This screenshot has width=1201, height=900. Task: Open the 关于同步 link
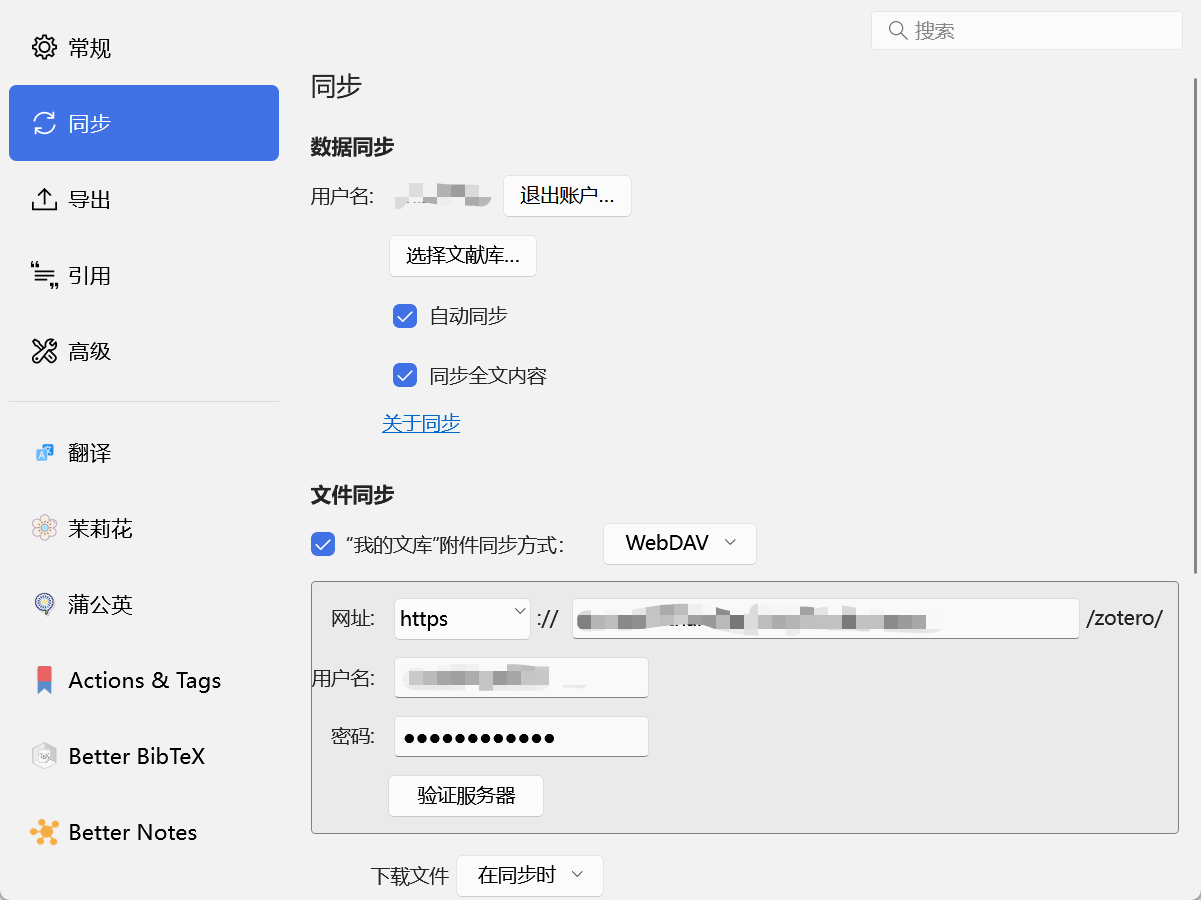click(421, 423)
